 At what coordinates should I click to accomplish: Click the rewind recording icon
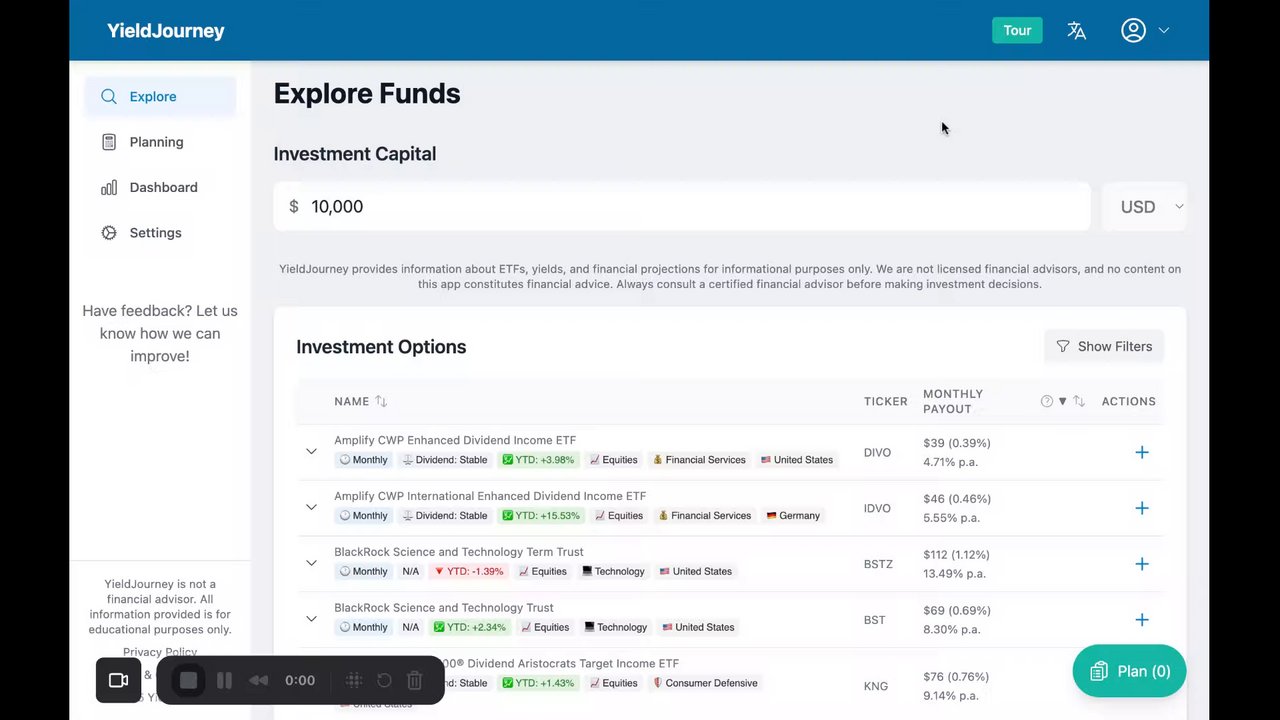click(x=258, y=680)
